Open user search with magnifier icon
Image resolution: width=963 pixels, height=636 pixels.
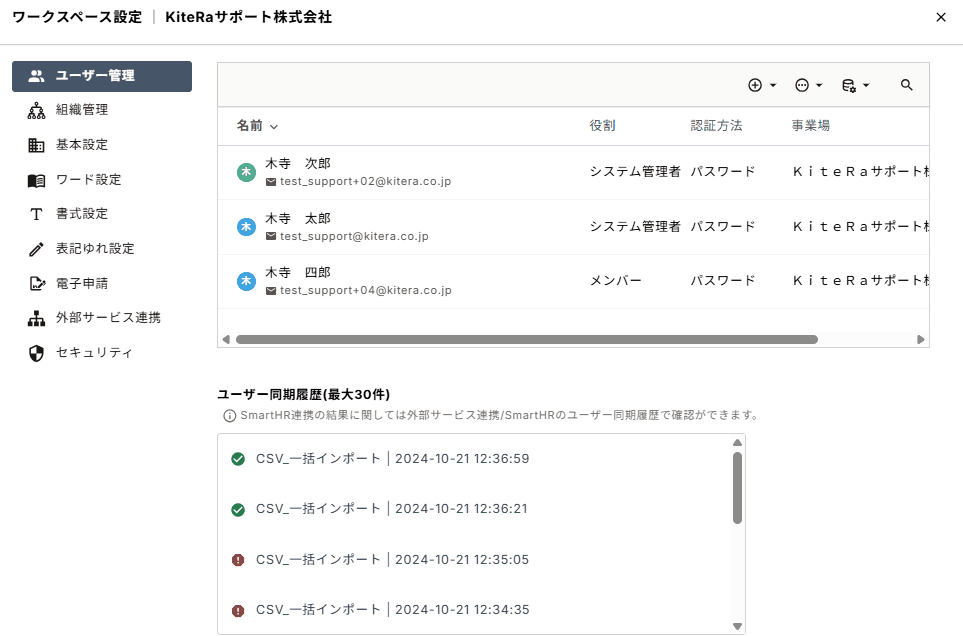[x=906, y=85]
